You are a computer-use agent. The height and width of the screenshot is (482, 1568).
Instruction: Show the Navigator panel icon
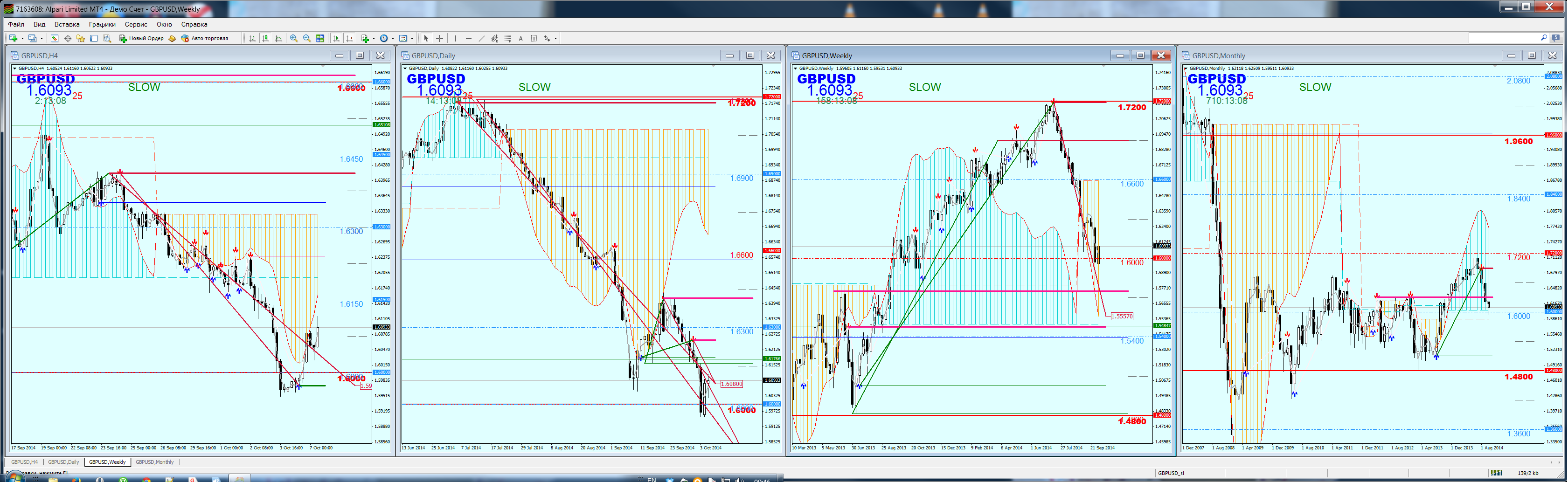[x=80, y=38]
